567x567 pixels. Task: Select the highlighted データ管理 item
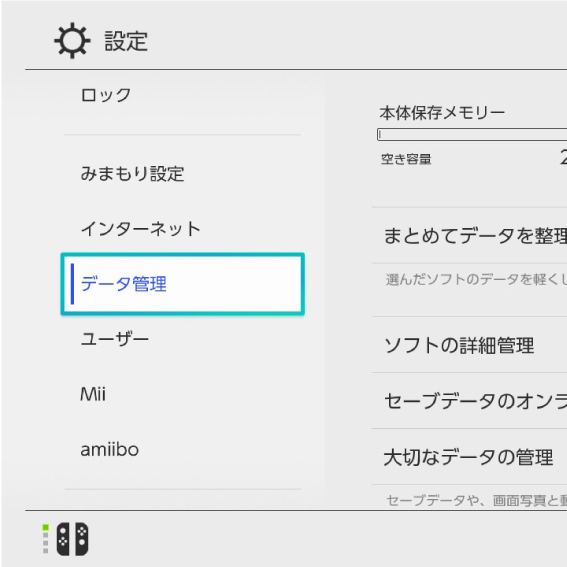183,284
